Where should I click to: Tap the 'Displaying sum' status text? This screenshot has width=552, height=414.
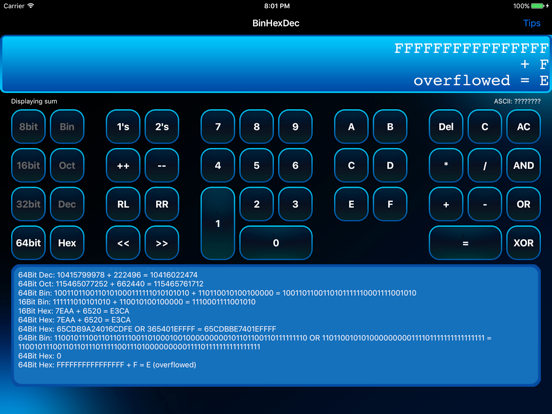click(x=34, y=101)
